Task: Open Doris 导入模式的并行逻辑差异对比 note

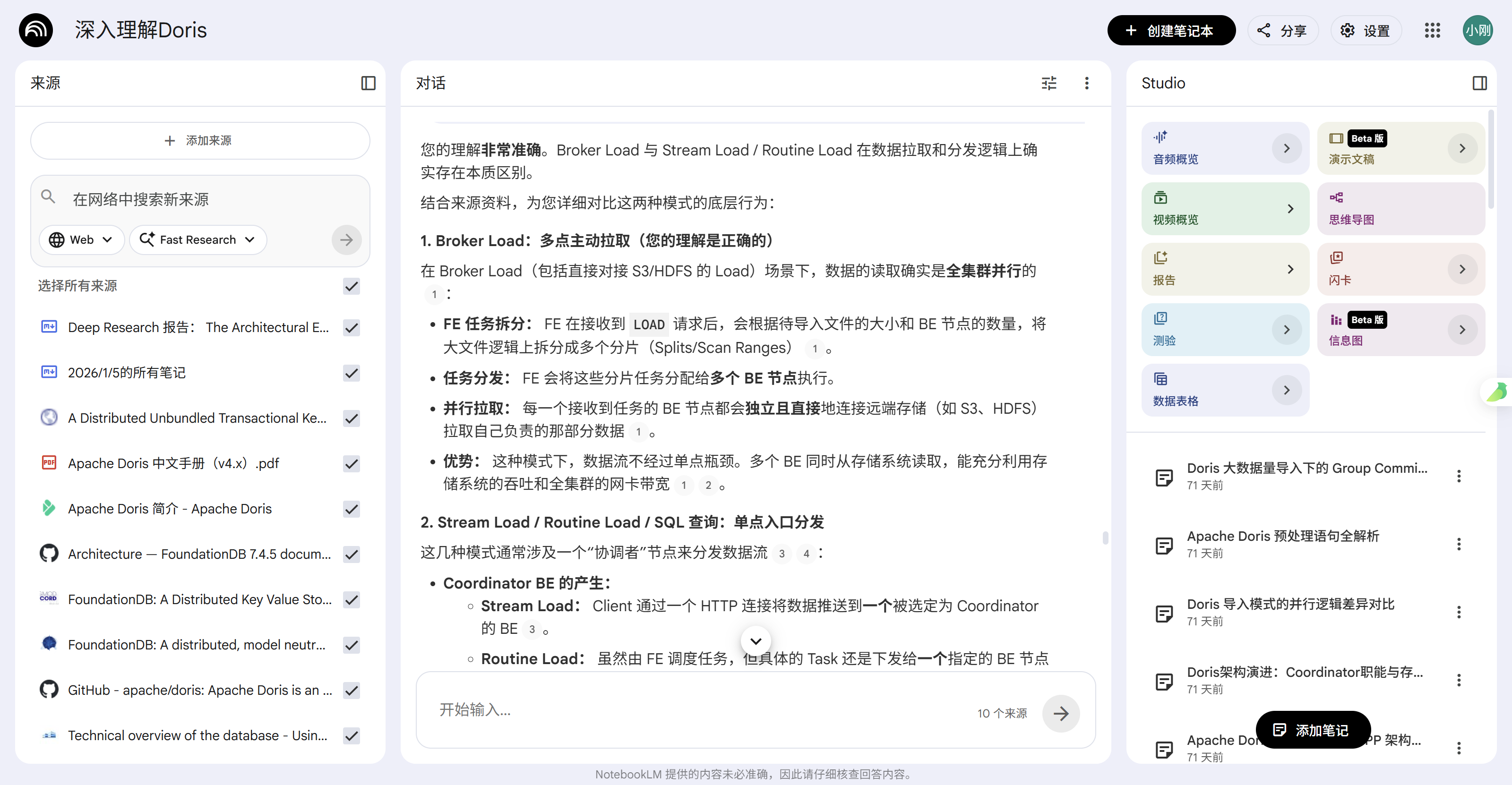Action: (1291, 613)
